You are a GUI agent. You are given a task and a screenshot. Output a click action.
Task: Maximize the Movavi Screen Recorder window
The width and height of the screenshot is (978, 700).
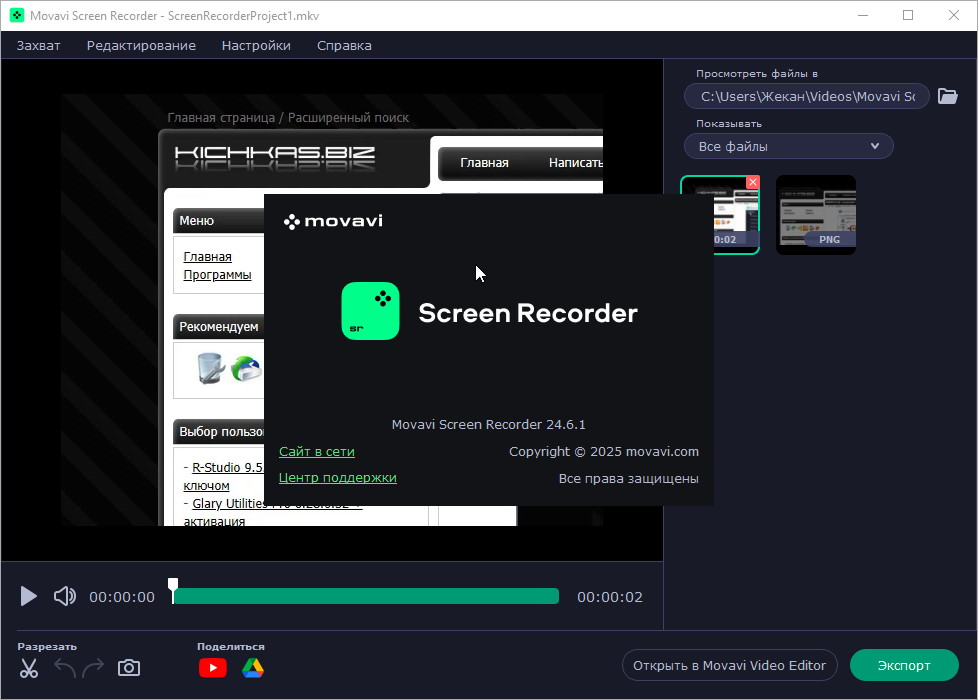pos(908,16)
